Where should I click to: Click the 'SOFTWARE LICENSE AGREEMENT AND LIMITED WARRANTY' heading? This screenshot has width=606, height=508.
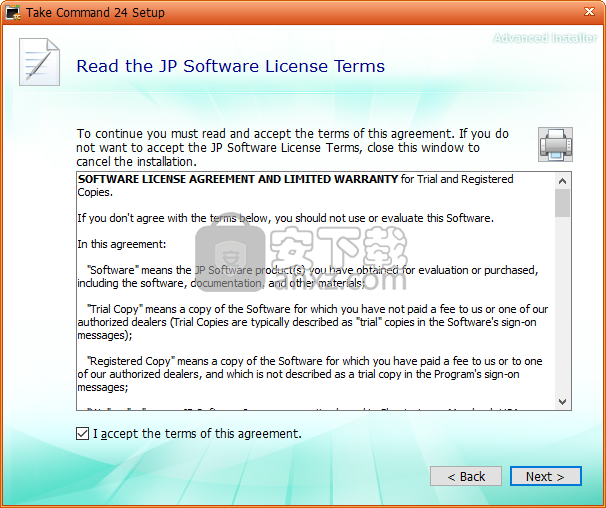pyautogui.click(x=238, y=179)
